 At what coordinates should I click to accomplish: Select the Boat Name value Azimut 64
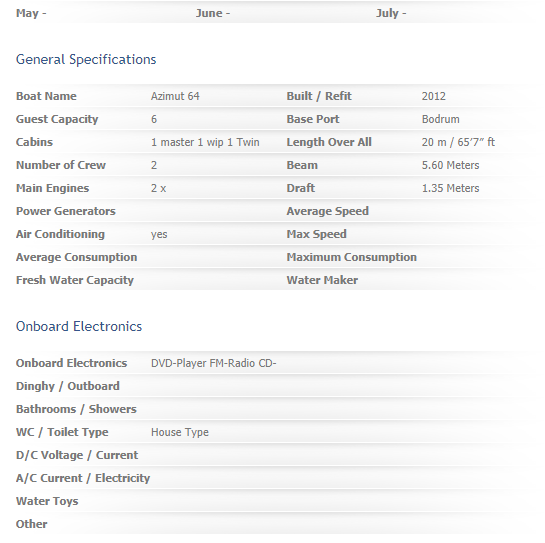175,96
